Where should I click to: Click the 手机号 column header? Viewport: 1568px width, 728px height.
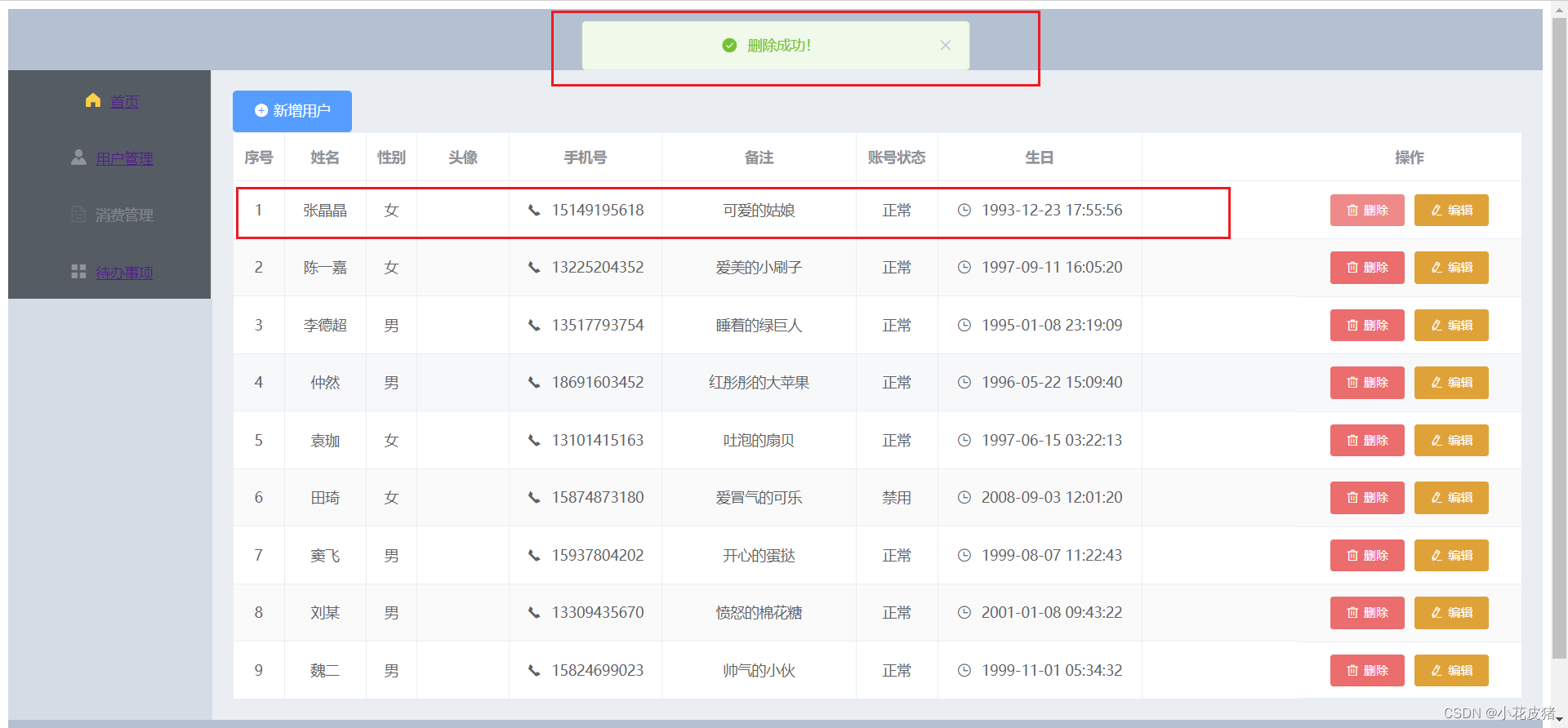(586, 158)
